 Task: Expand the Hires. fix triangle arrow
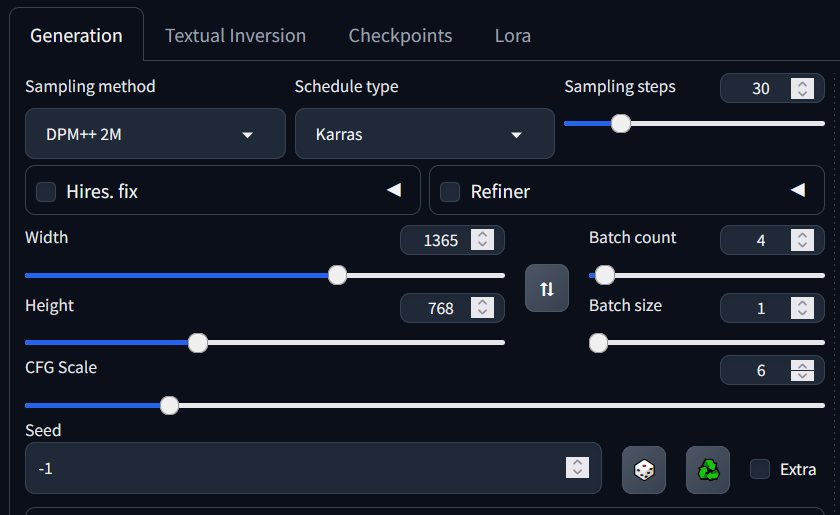tap(394, 190)
